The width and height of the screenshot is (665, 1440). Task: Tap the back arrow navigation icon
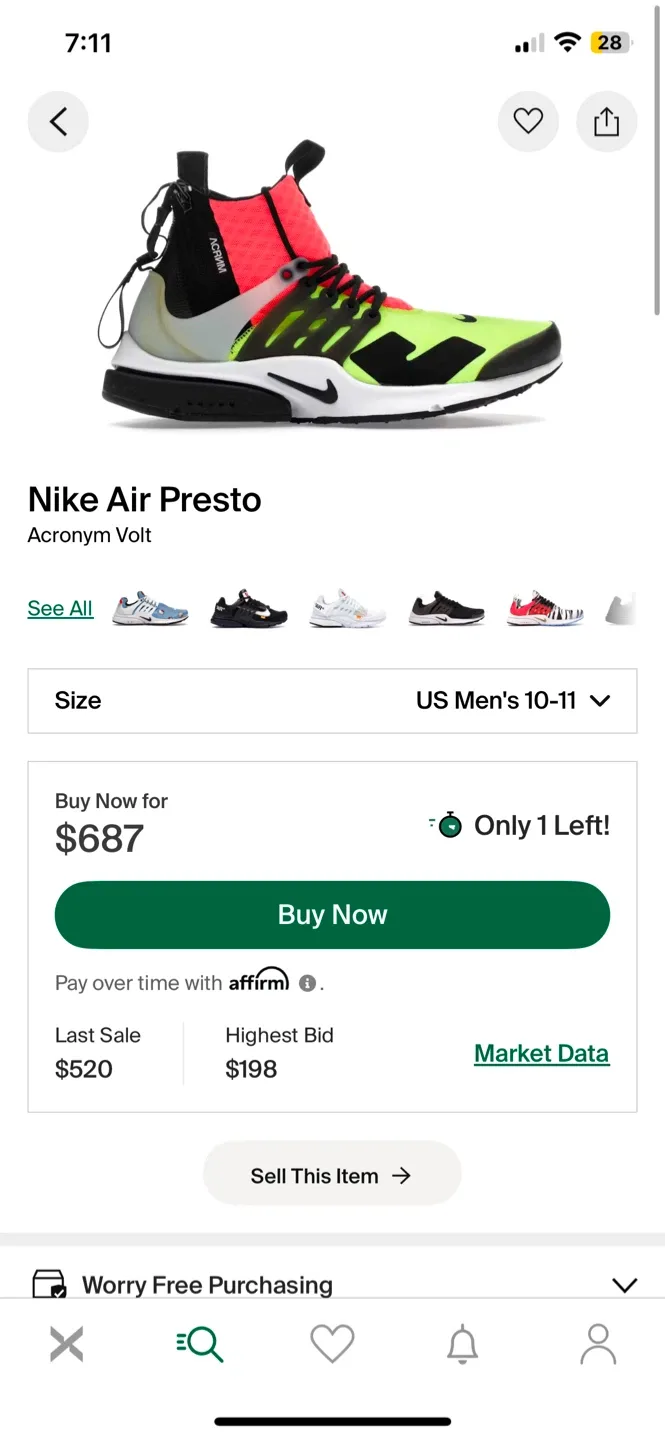(x=57, y=120)
